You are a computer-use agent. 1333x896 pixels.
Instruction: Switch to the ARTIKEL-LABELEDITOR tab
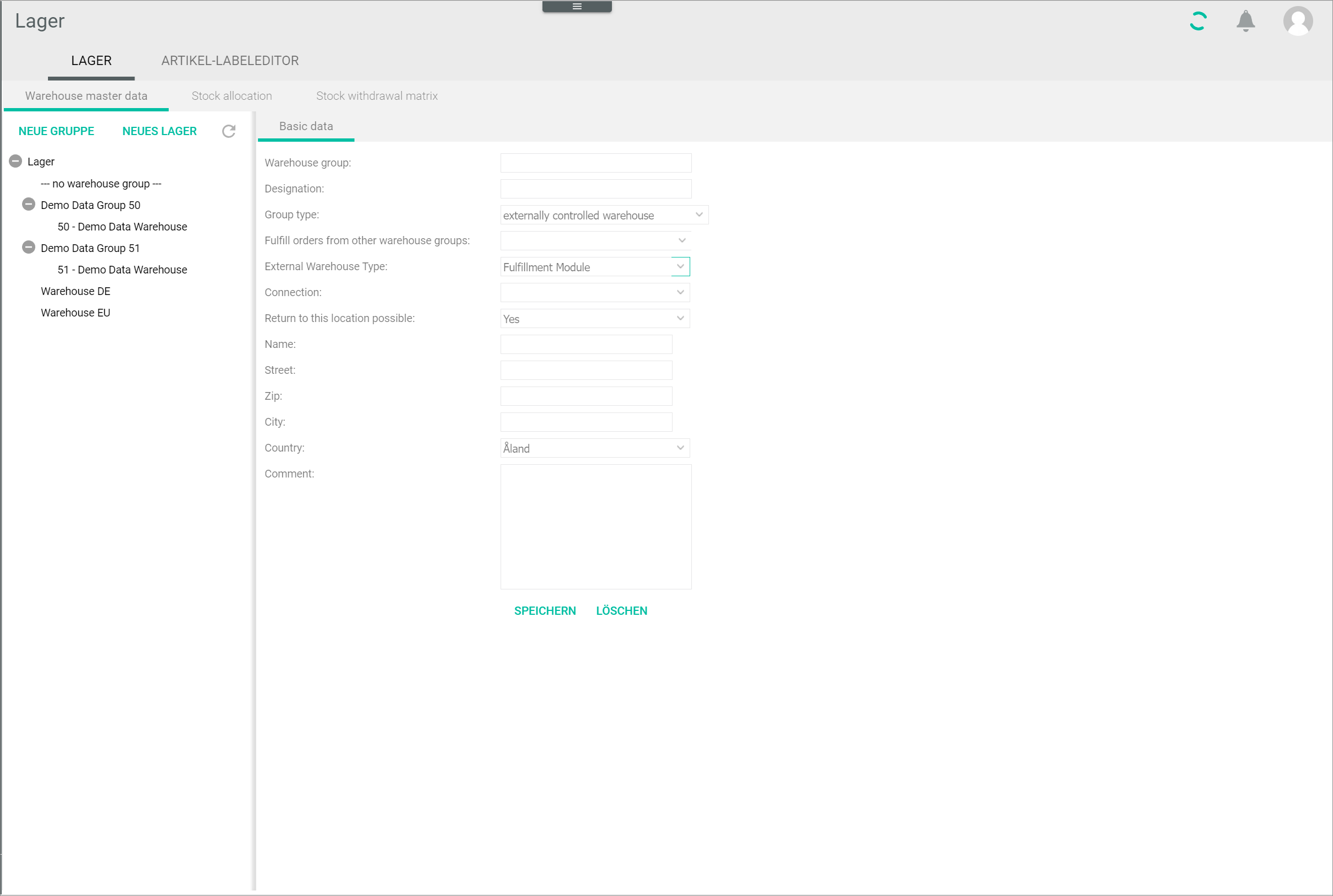click(x=230, y=61)
